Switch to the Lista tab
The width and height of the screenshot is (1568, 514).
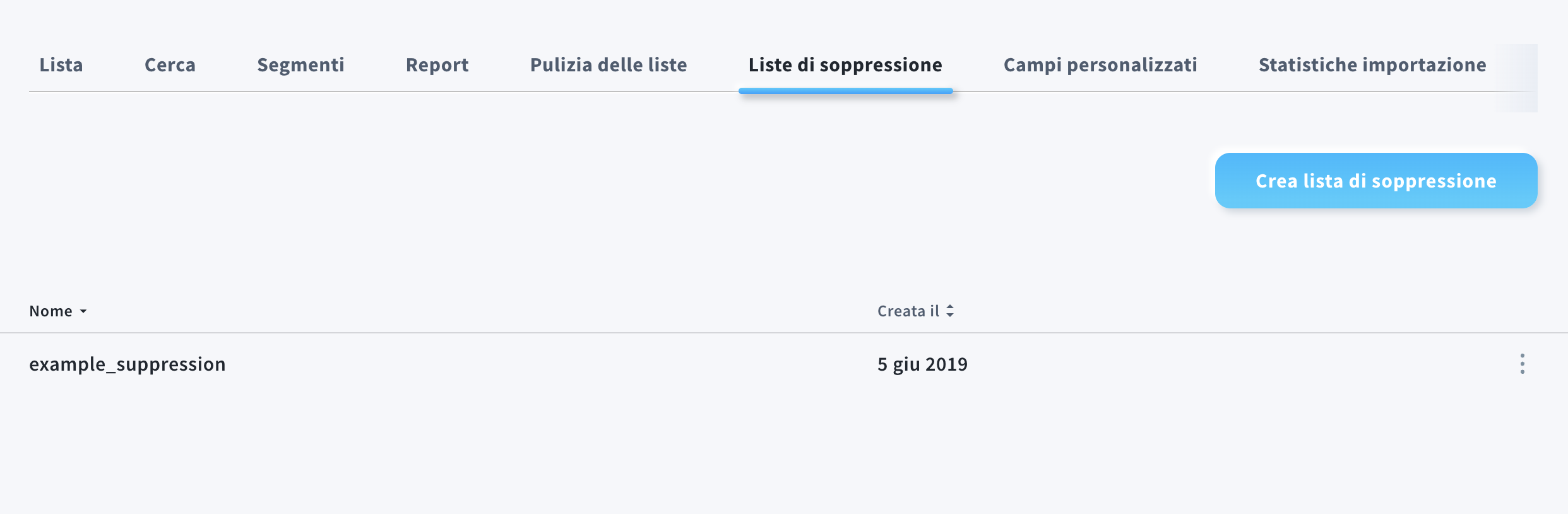(x=61, y=65)
